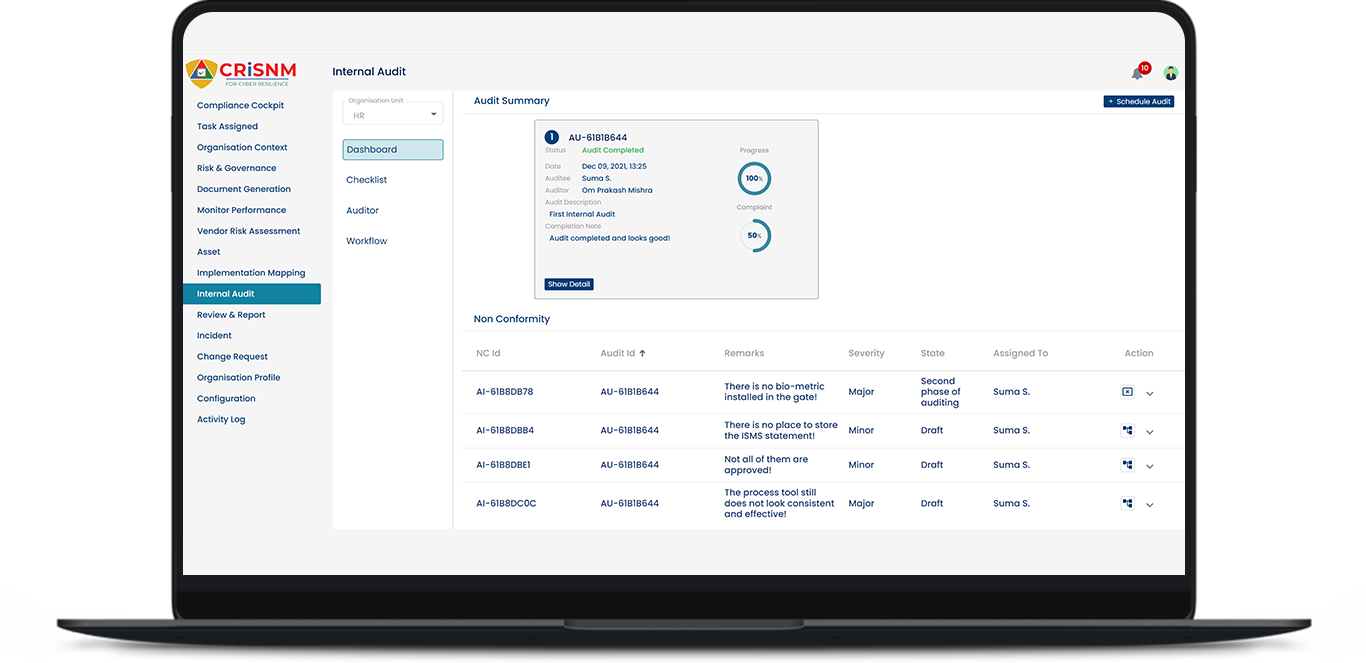
Task: Expand the AI-61B8DB78 row chevron
Action: 1150,394
